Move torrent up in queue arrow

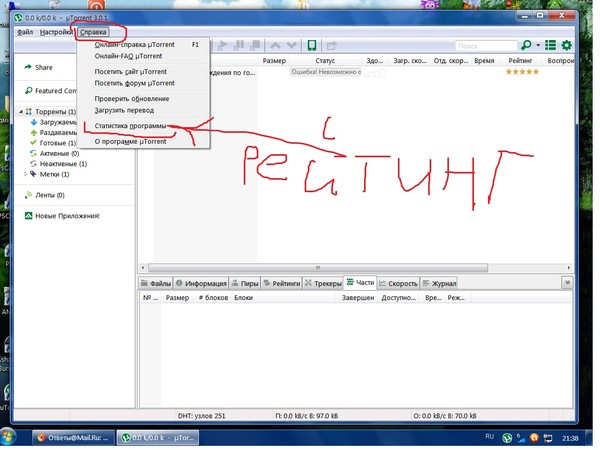click(x=275, y=46)
